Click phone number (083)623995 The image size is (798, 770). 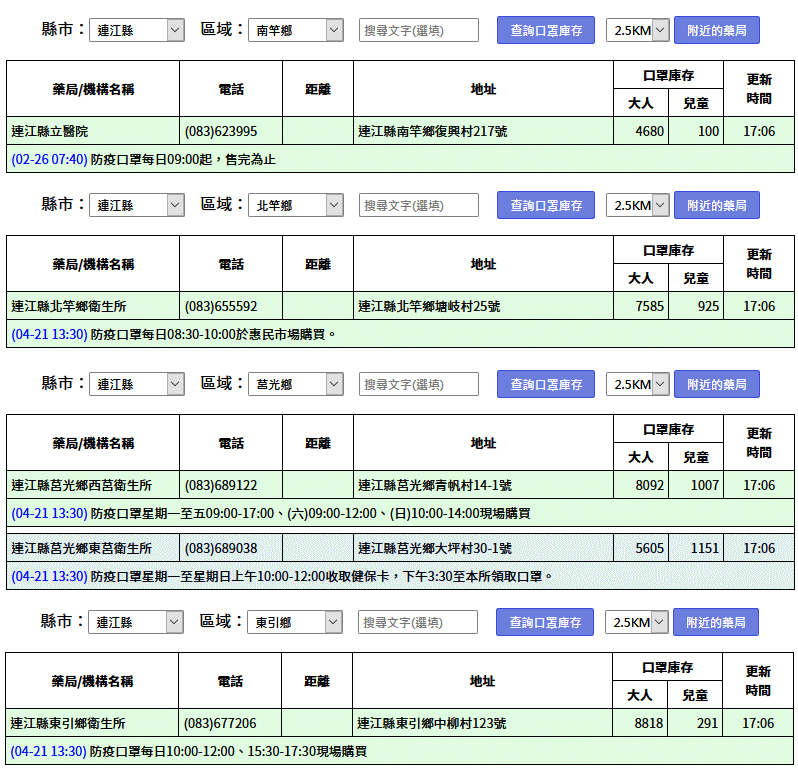click(x=220, y=131)
